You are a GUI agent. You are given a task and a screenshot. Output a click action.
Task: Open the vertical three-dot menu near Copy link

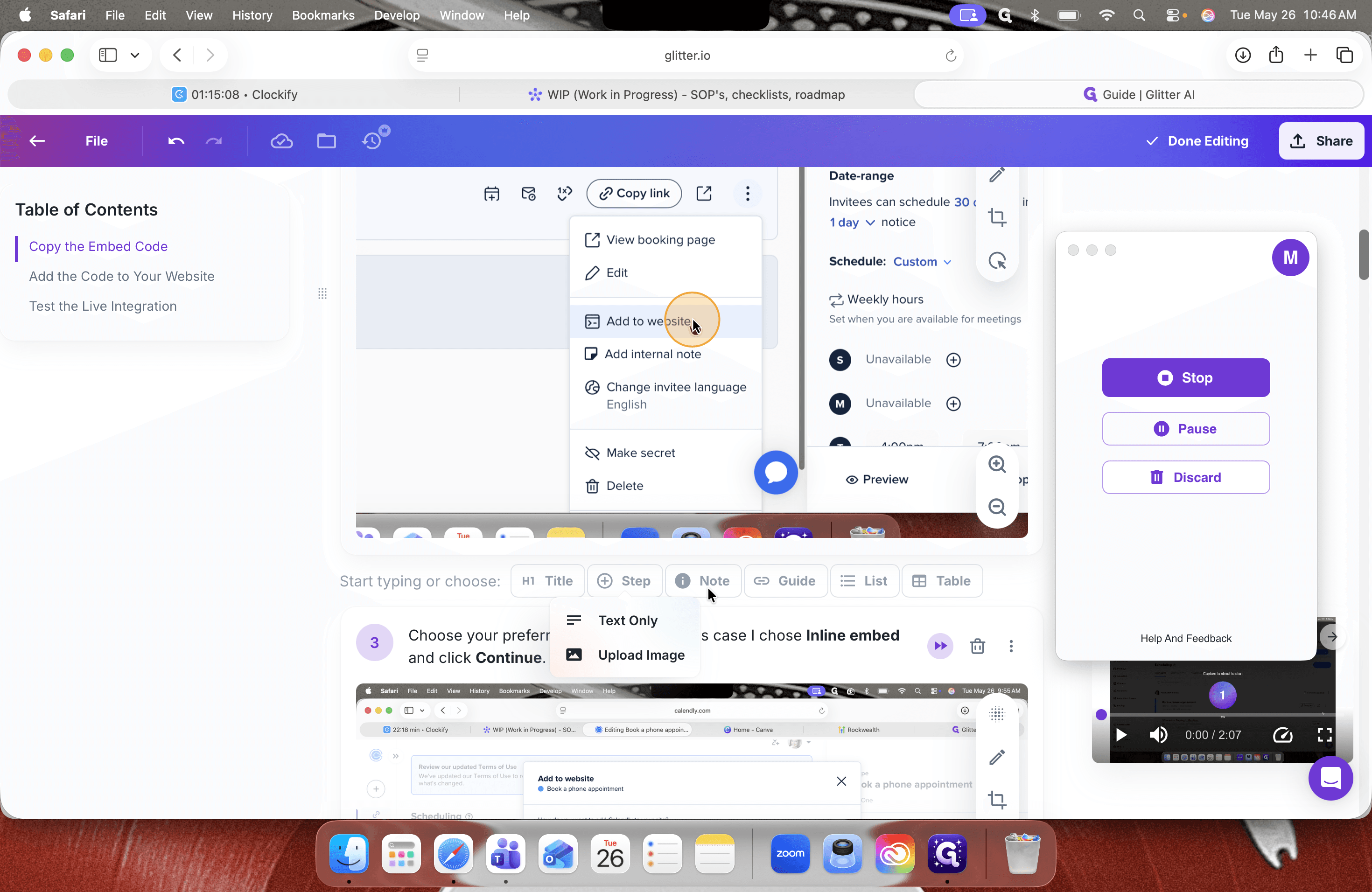tap(747, 193)
